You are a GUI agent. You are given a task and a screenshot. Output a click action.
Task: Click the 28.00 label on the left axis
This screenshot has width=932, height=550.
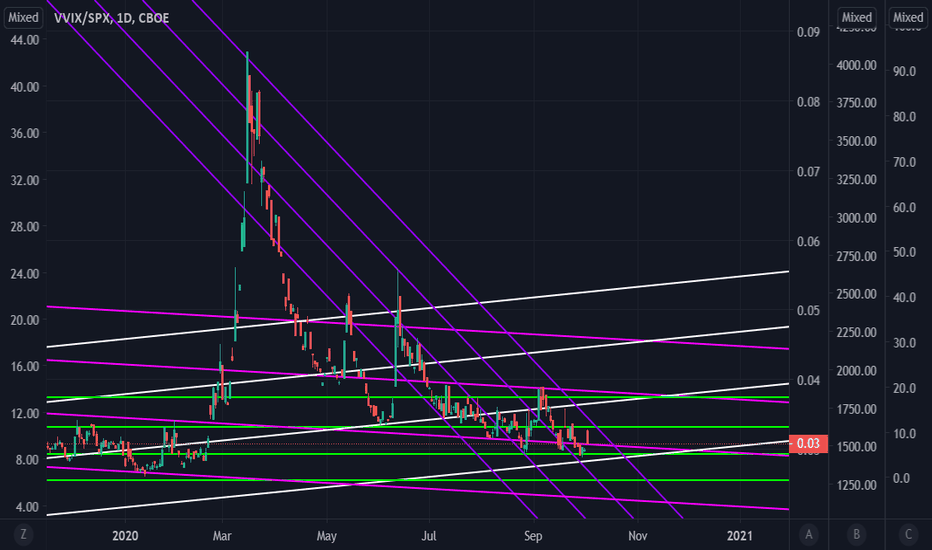[x=25, y=227]
